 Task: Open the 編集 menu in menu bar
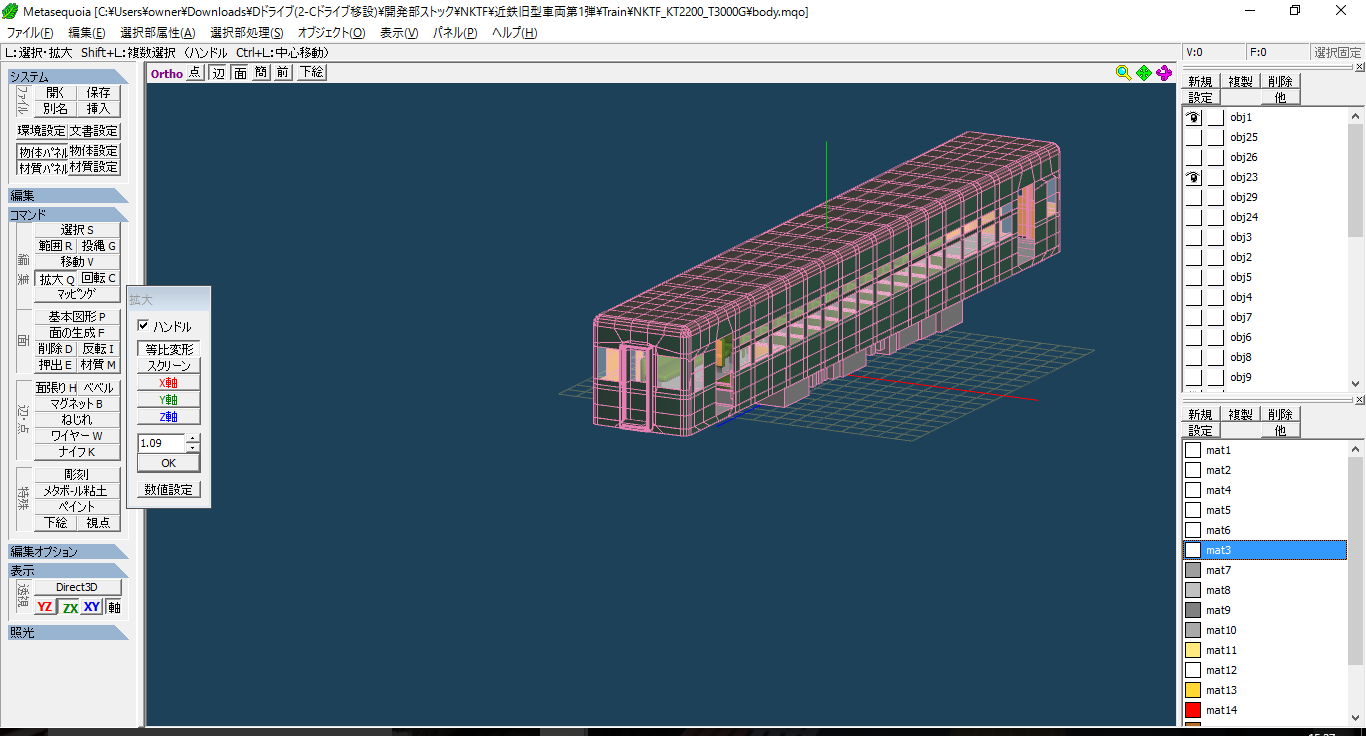(x=86, y=33)
